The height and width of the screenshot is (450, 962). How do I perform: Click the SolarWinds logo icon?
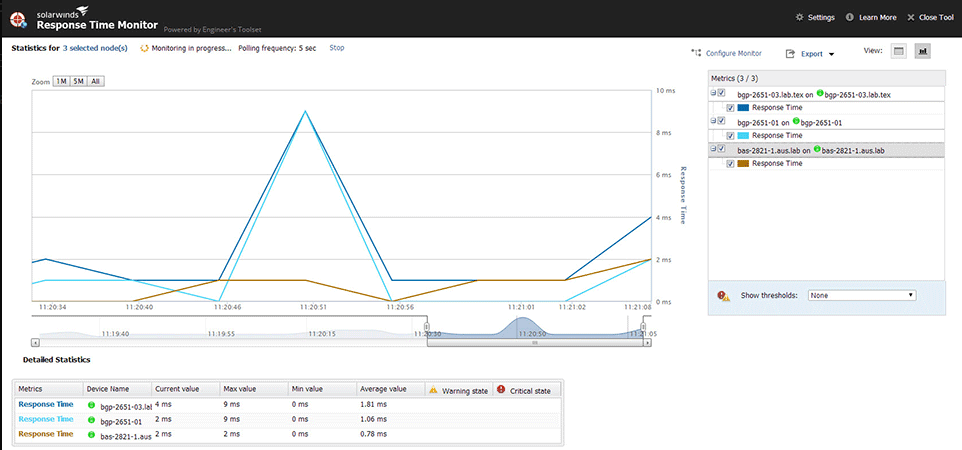pyautogui.click(x=18, y=18)
